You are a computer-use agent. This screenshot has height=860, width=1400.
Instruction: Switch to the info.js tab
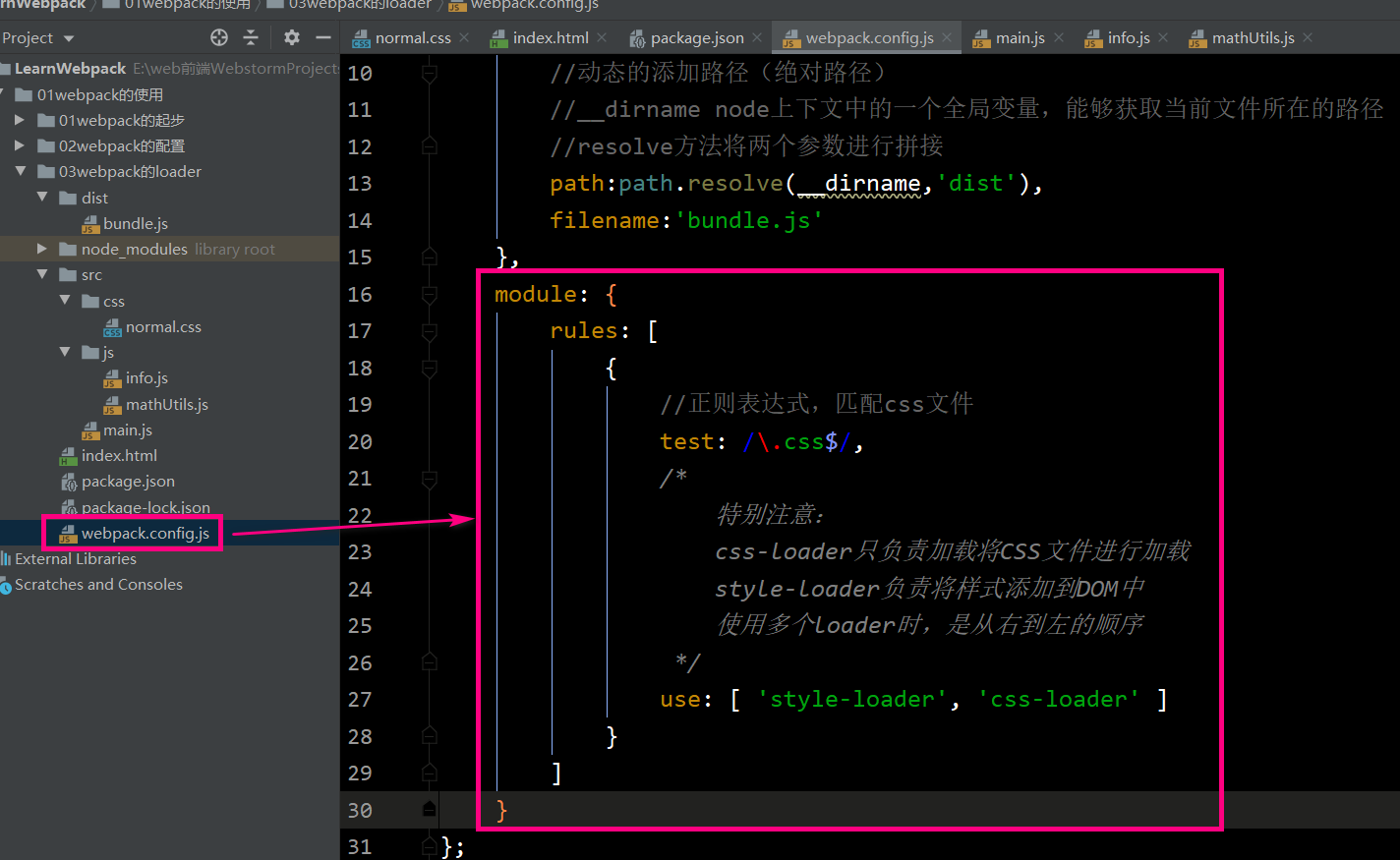pos(1128,37)
